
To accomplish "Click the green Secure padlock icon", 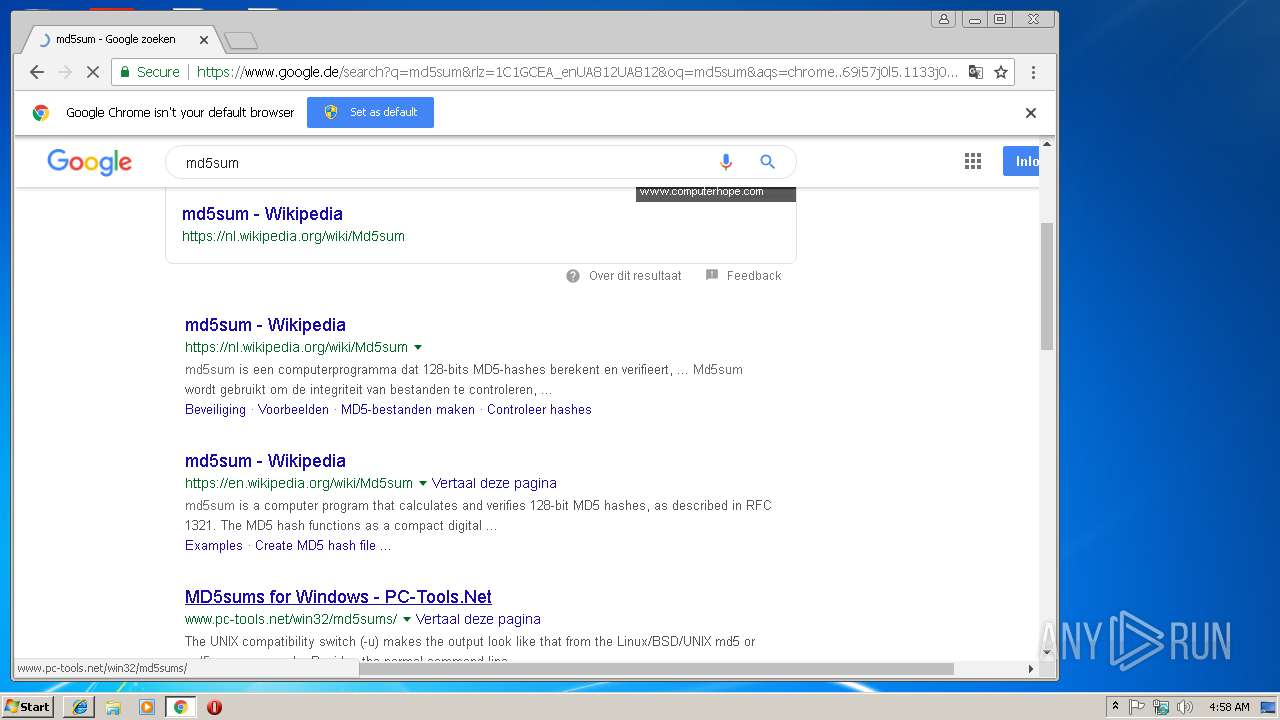I will [125, 72].
